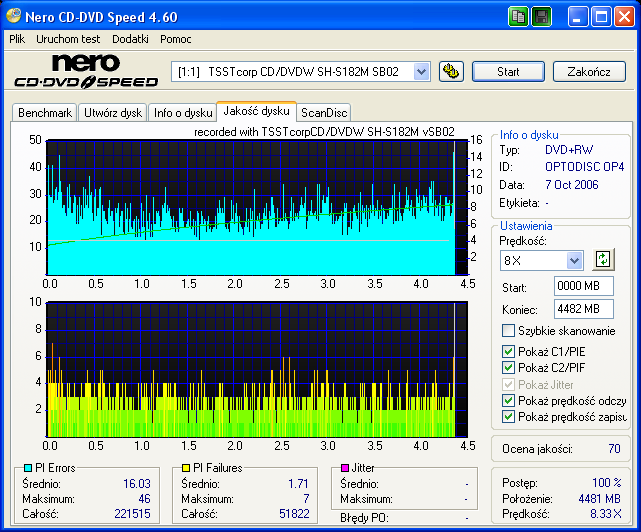This screenshot has width=641, height=532.
Task: Click the disabled Pokaż Jitter checkbox
Action: pyautogui.click(x=508, y=384)
